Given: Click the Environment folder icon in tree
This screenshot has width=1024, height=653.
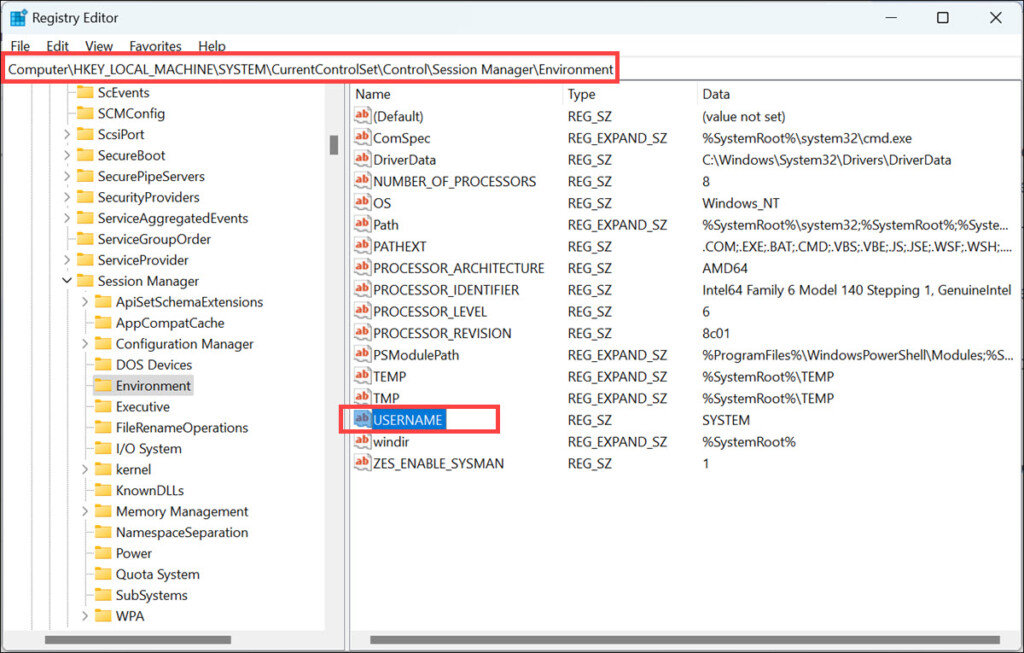Looking at the screenshot, I should pyautogui.click(x=103, y=385).
